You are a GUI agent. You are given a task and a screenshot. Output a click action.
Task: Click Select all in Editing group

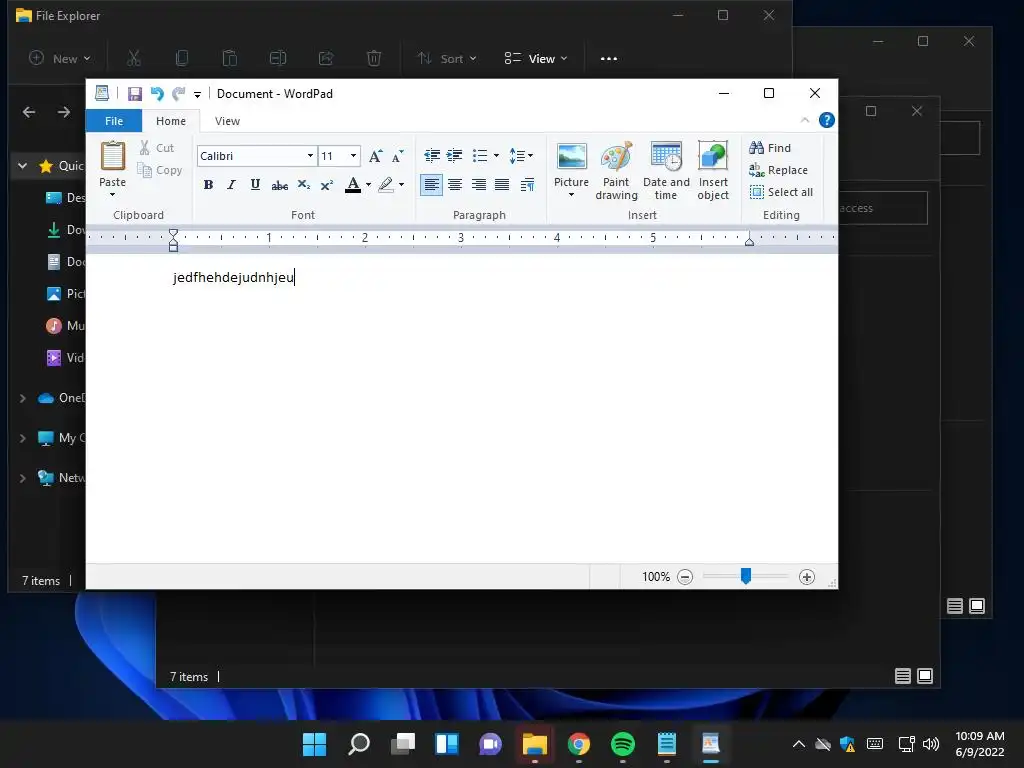click(x=781, y=192)
